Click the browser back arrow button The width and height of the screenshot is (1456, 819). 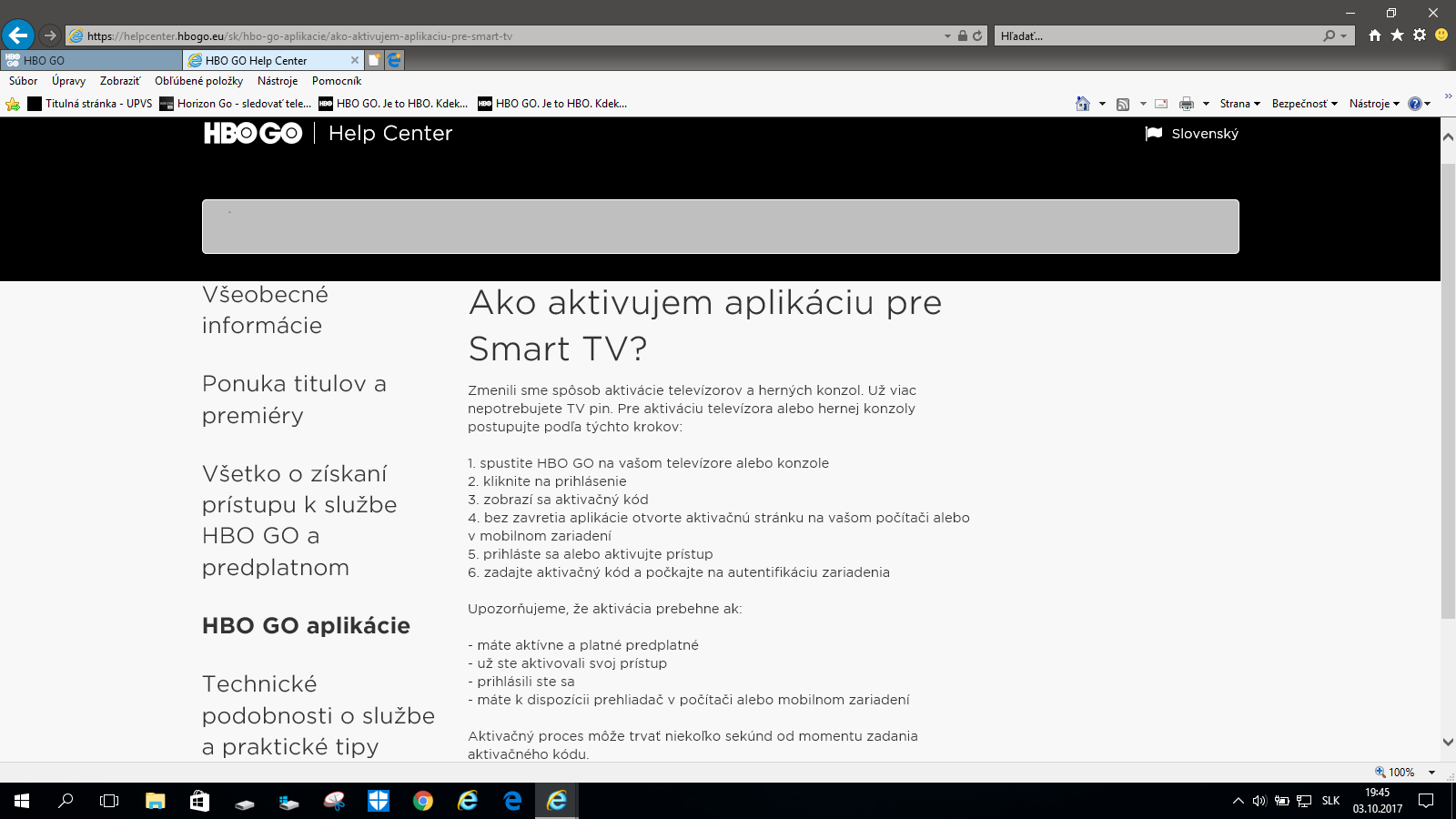click(18, 35)
